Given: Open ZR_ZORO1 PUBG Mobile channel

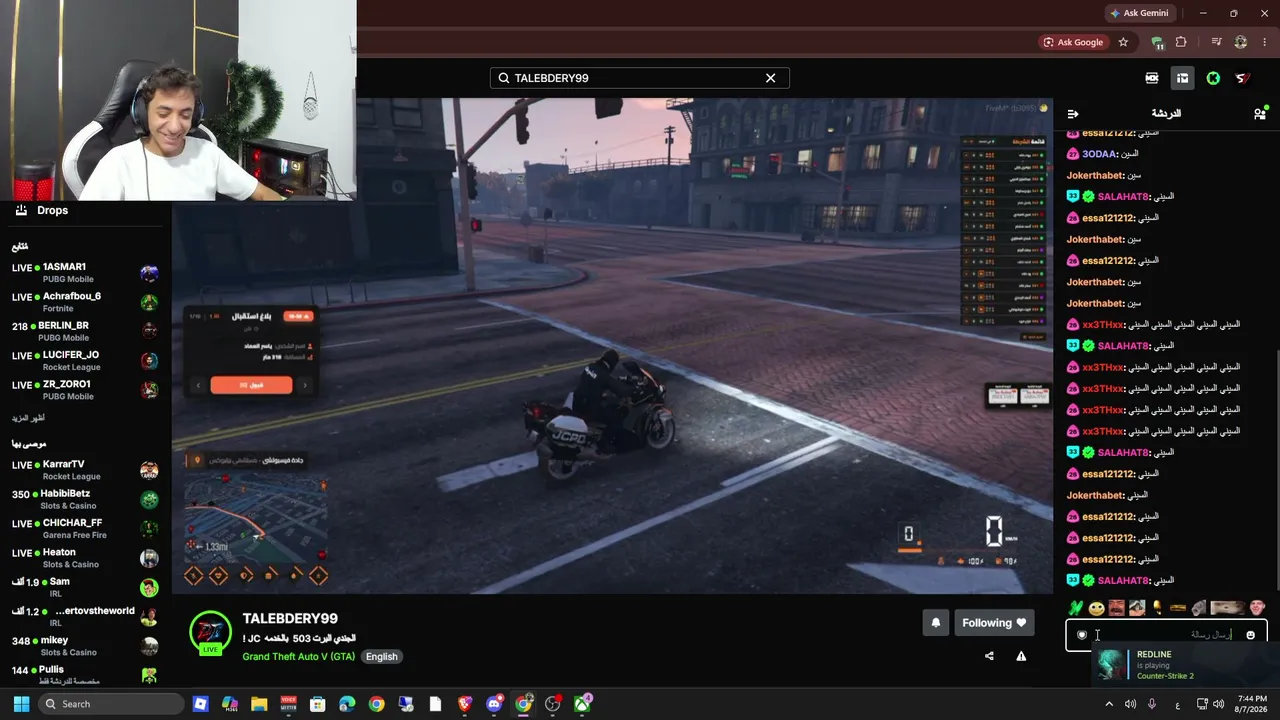Looking at the screenshot, I should click(x=85, y=390).
